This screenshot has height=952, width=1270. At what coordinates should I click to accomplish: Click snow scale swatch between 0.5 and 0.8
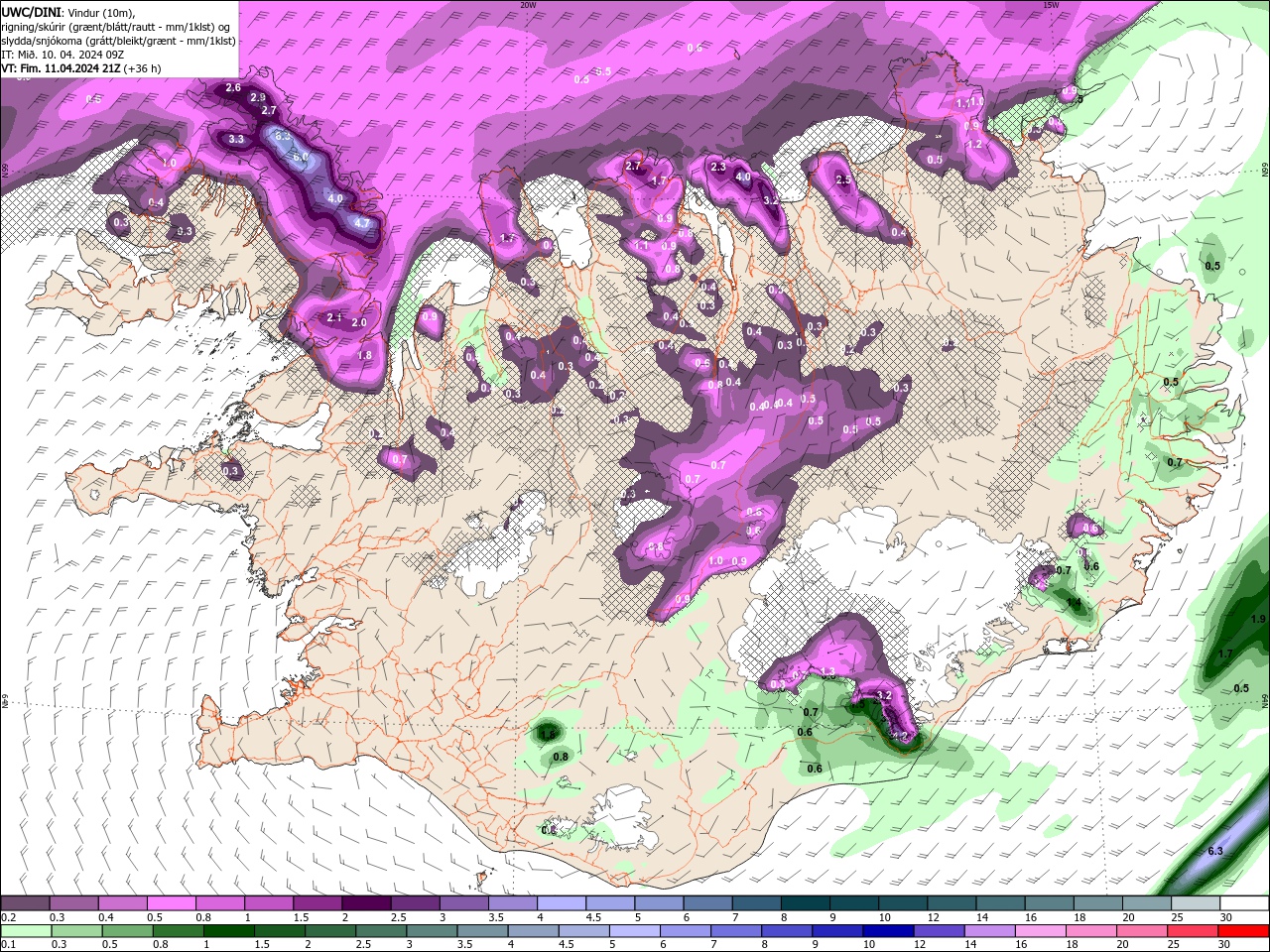171,903
